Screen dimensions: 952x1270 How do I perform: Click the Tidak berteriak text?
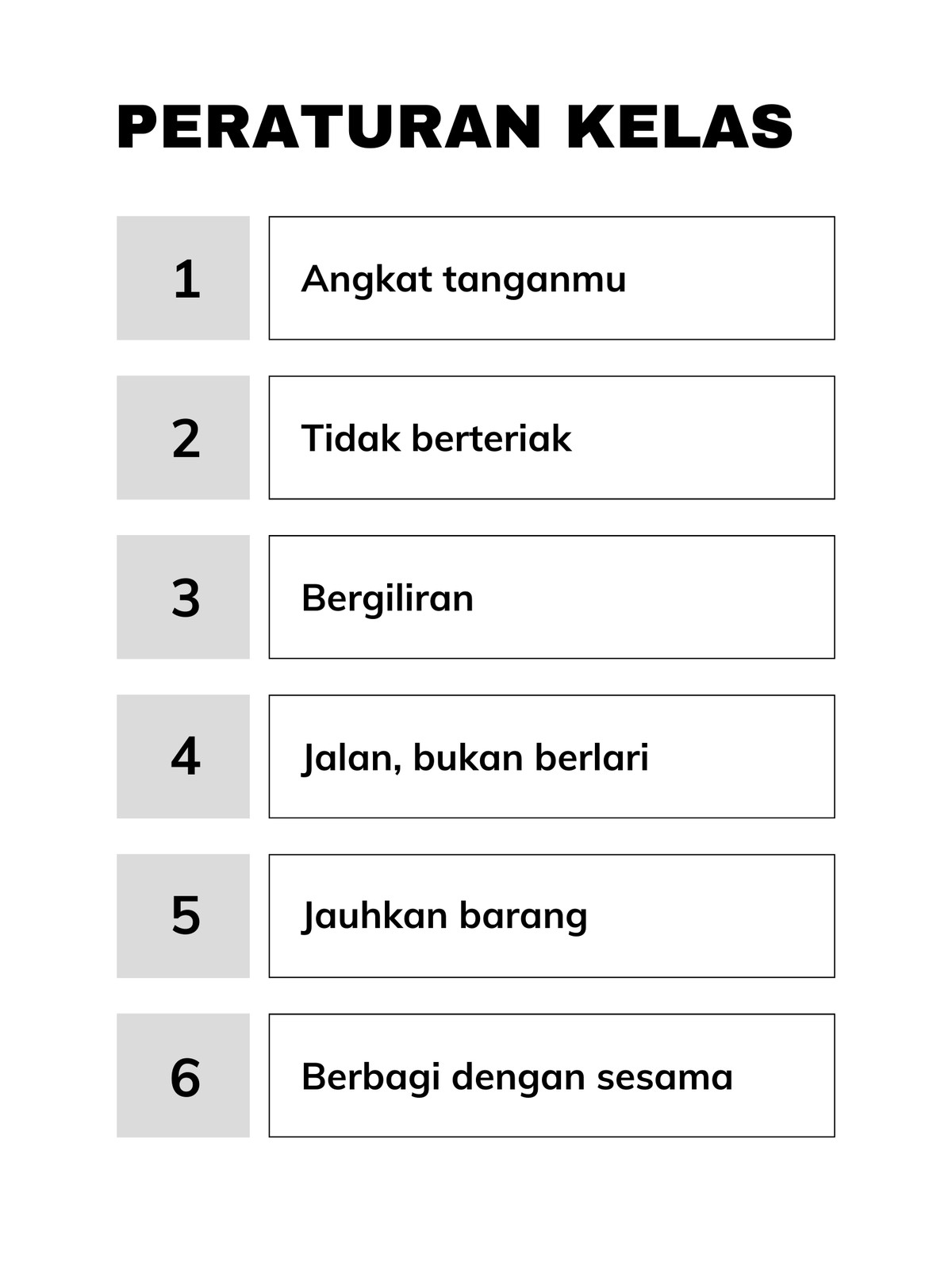(x=436, y=438)
